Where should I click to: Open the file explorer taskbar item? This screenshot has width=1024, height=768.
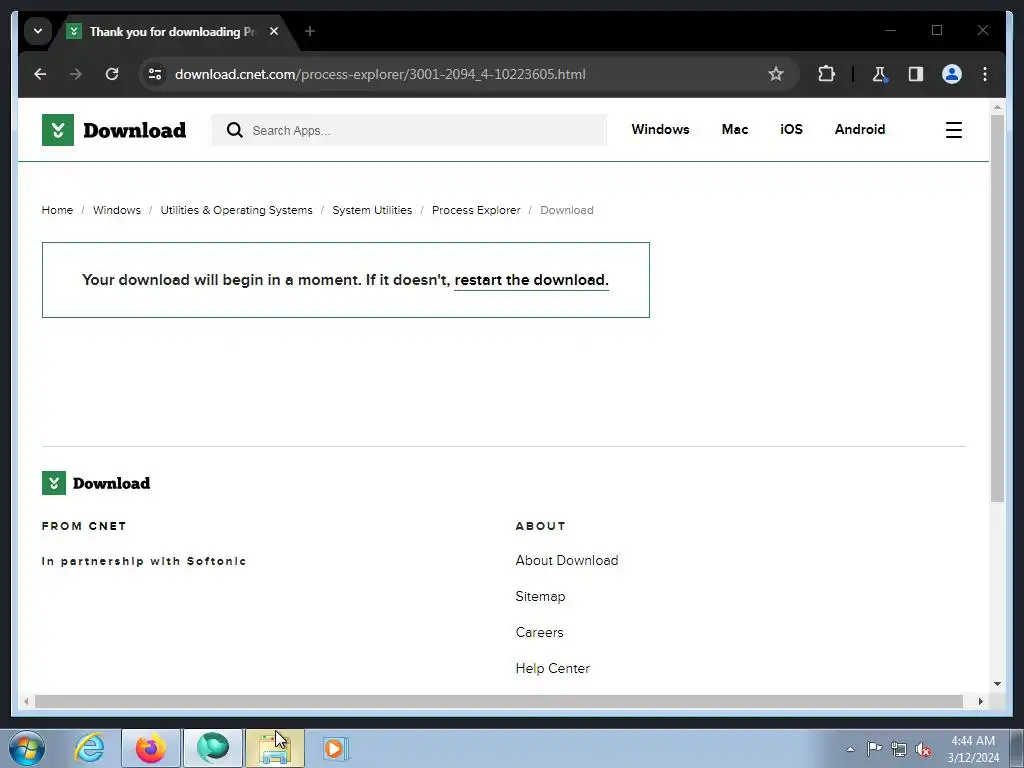[275, 748]
